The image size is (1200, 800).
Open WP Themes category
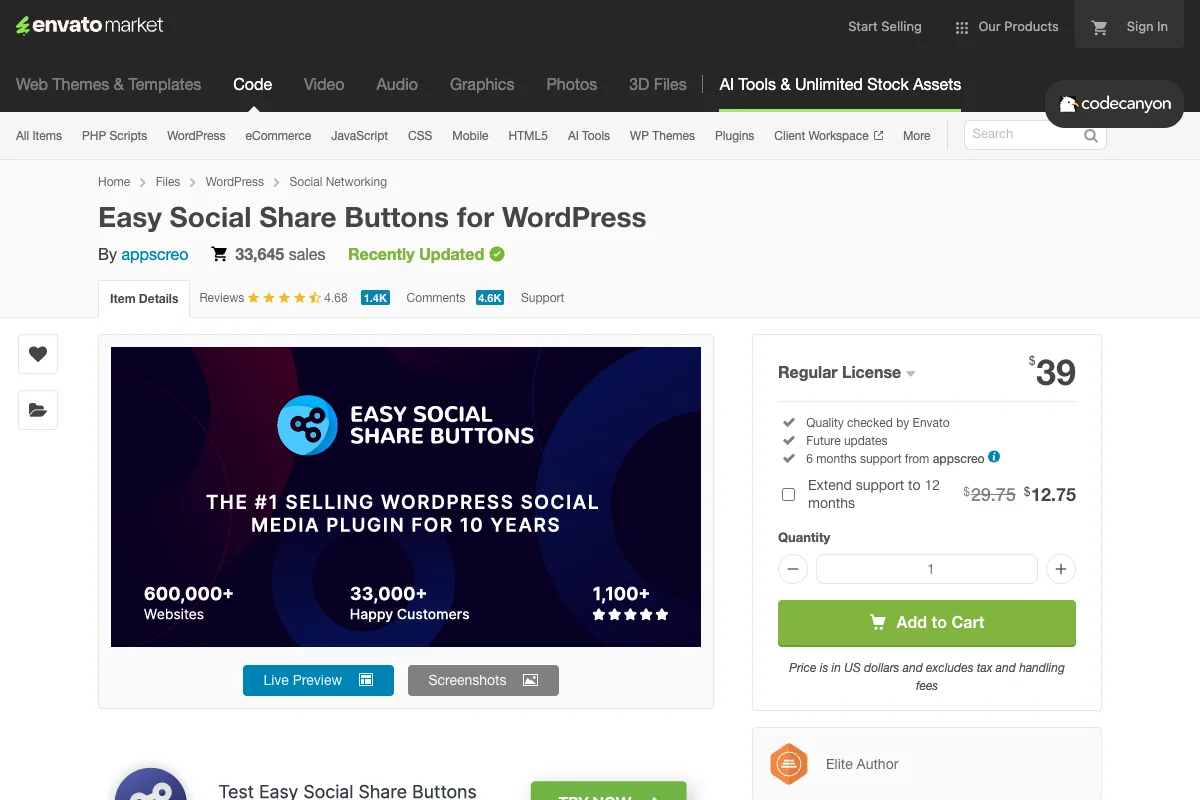[662, 136]
